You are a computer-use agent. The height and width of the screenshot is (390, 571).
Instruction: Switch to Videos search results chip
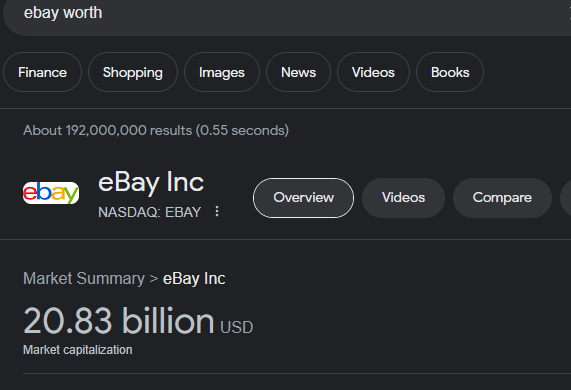coord(373,72)
